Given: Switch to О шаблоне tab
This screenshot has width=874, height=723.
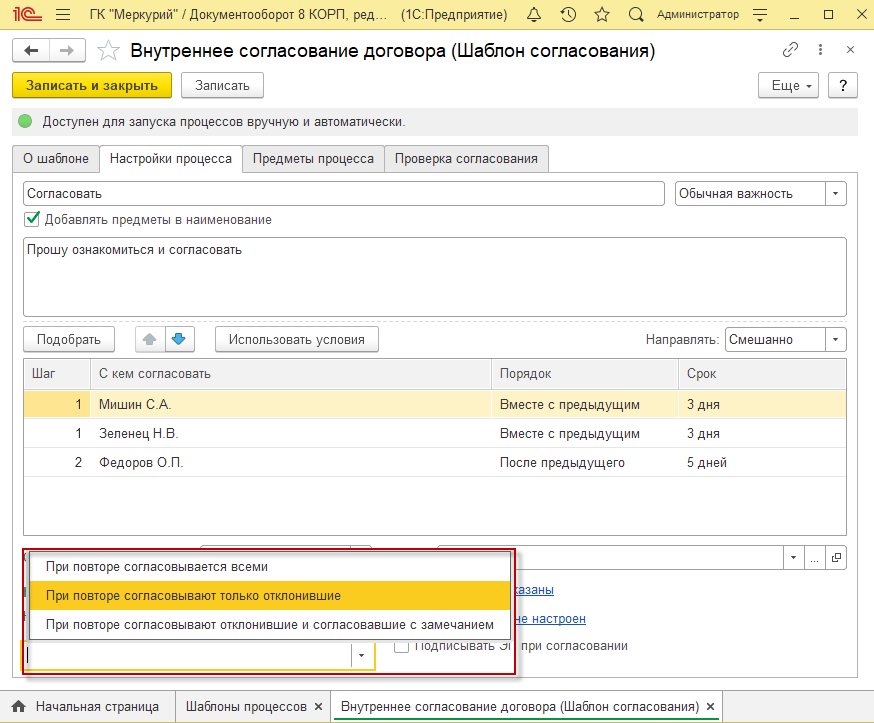Looking at the screenshot, I should click(56, 159).
